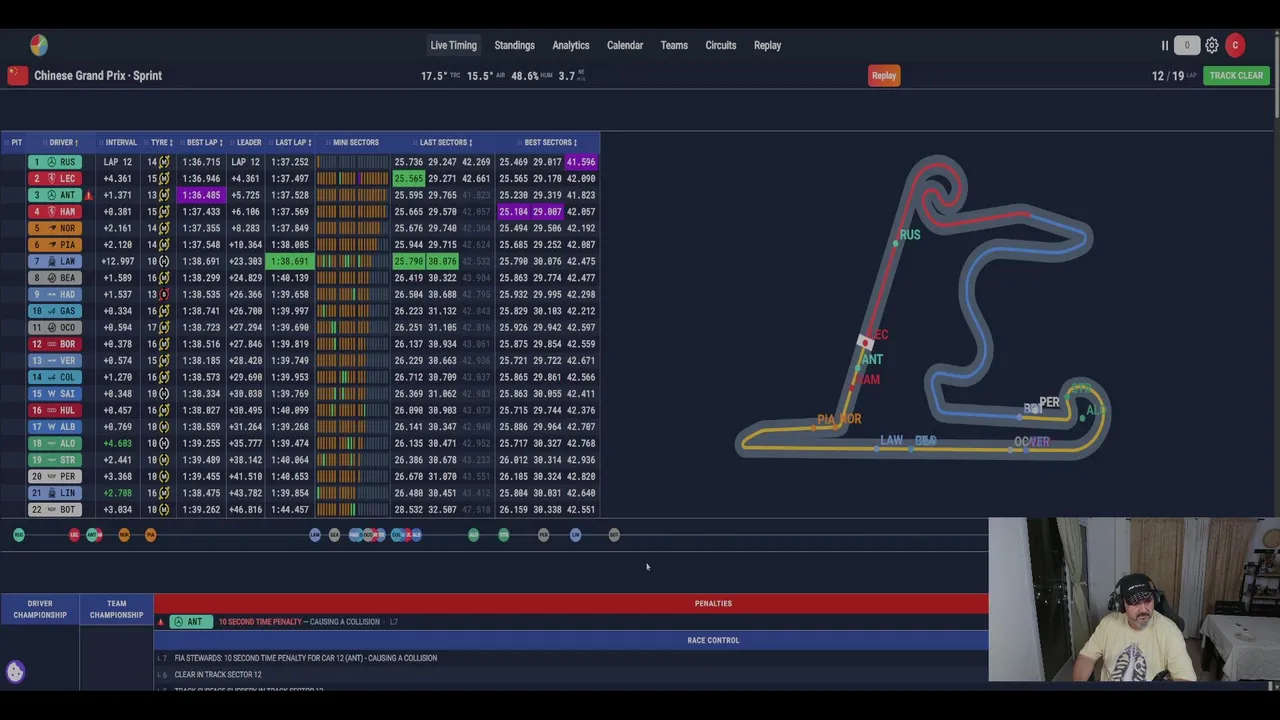Click the RUS label on the track map
The width and height of the screenshot is (1280, 720).
(x=909, y=235)
